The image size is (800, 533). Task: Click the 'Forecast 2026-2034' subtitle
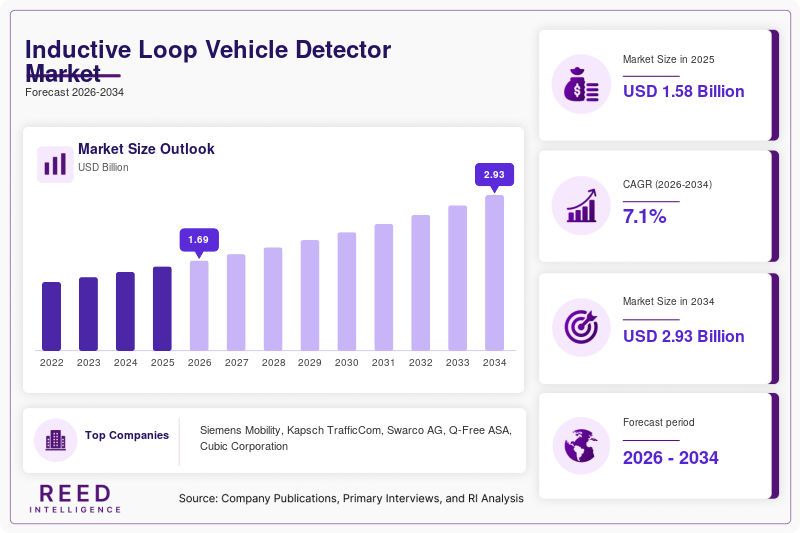pos(74,92)
